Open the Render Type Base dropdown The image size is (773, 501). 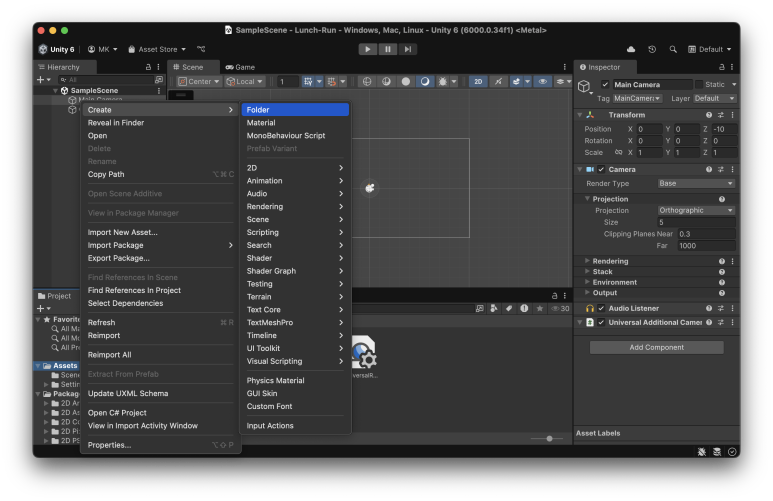click(x=696, y=183)
